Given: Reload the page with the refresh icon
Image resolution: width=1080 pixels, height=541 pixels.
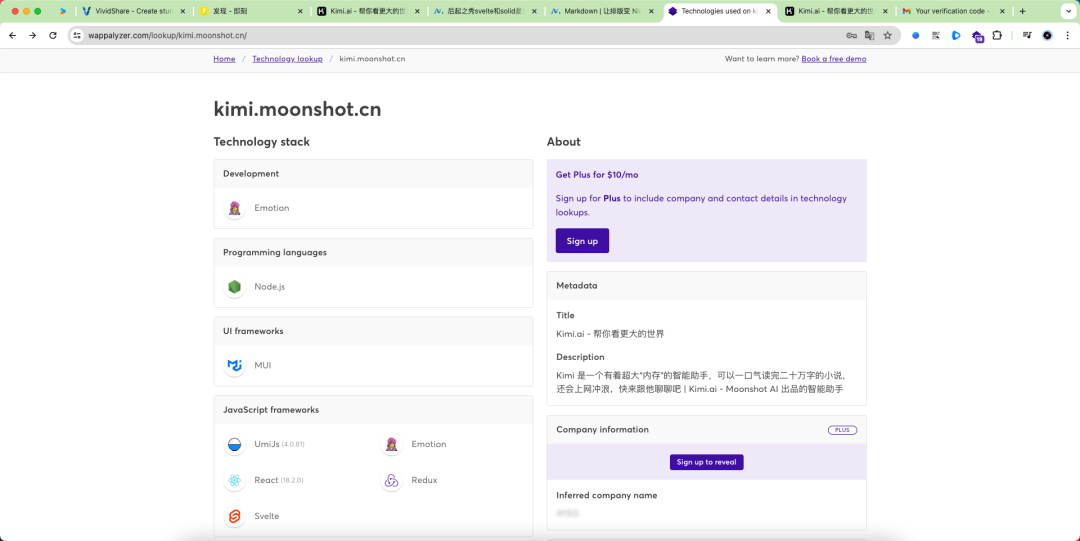Looking at the screenshot, I should click(53, 35).
